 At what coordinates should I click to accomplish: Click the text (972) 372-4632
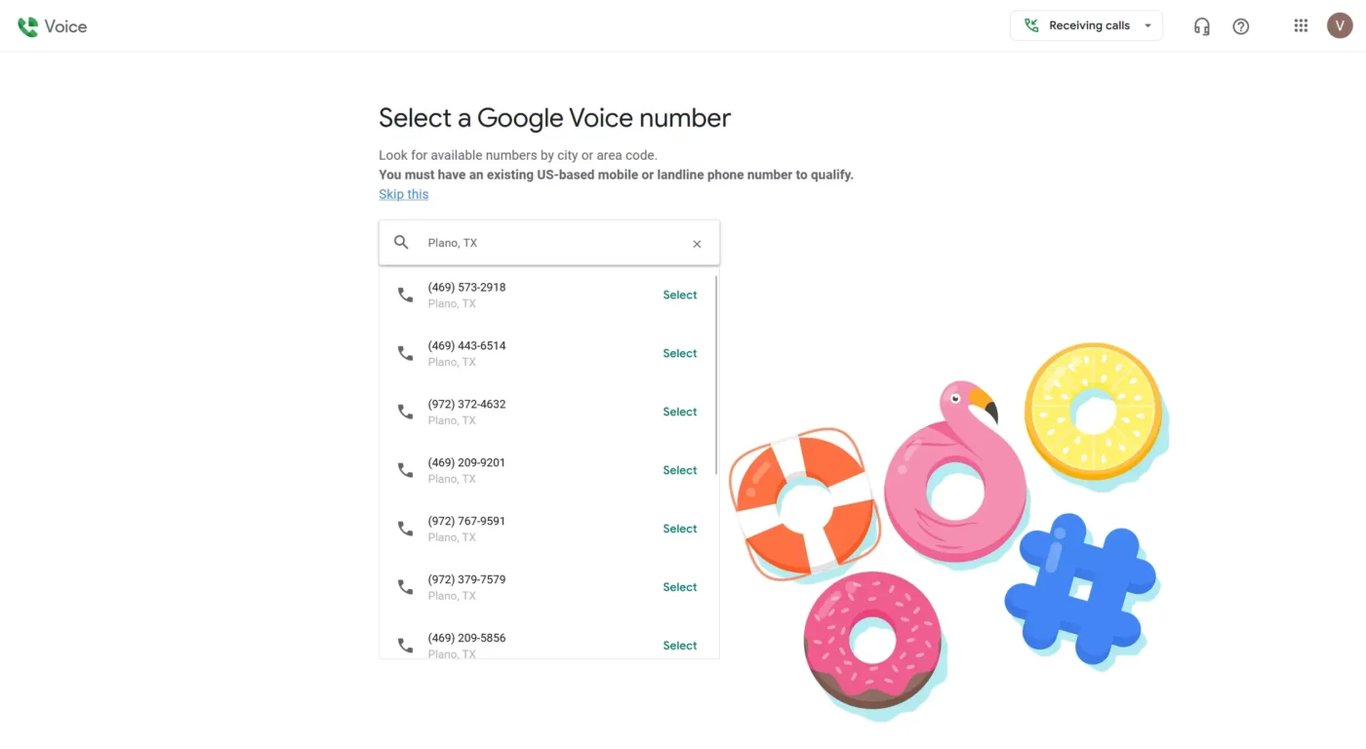point(467,404)
